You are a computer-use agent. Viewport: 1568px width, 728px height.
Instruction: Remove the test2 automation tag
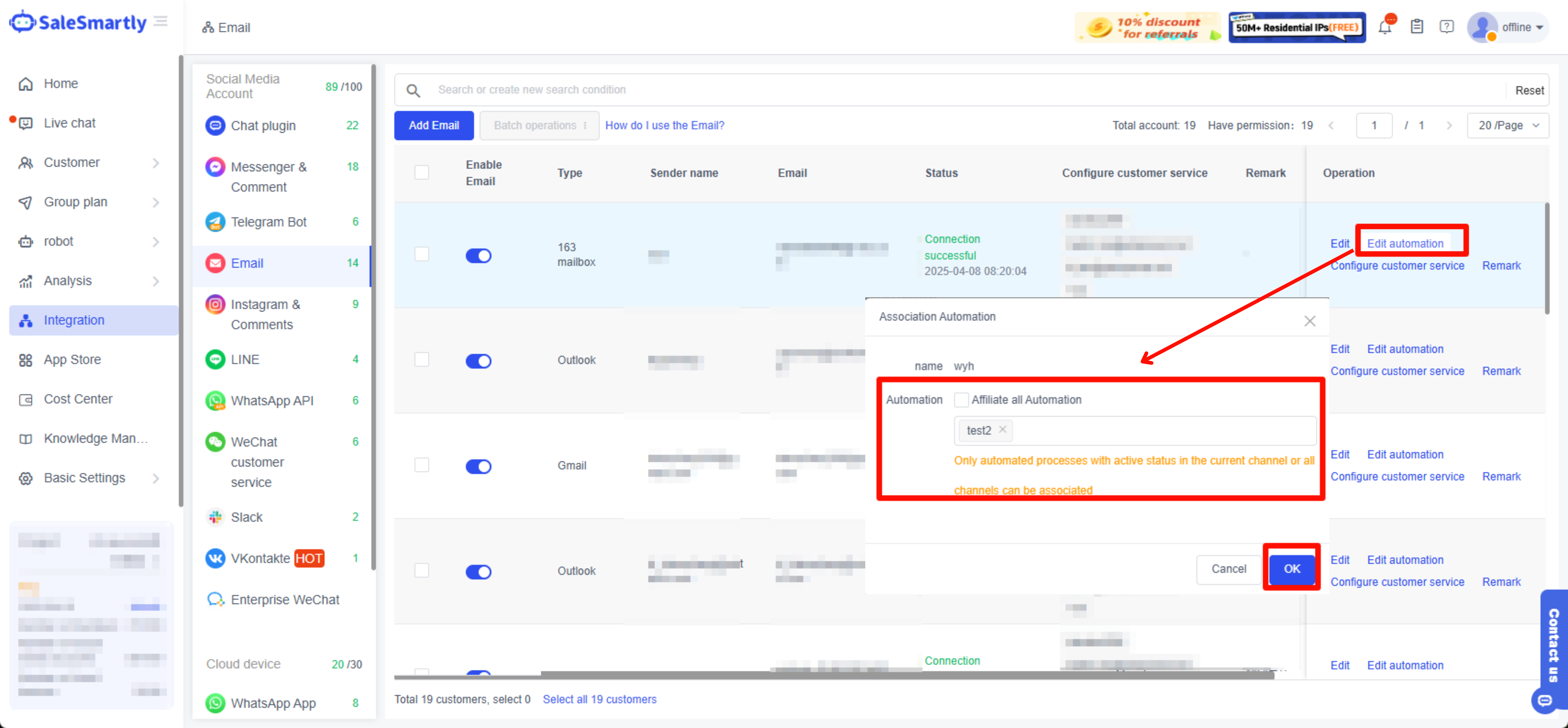pos(1003,430)
